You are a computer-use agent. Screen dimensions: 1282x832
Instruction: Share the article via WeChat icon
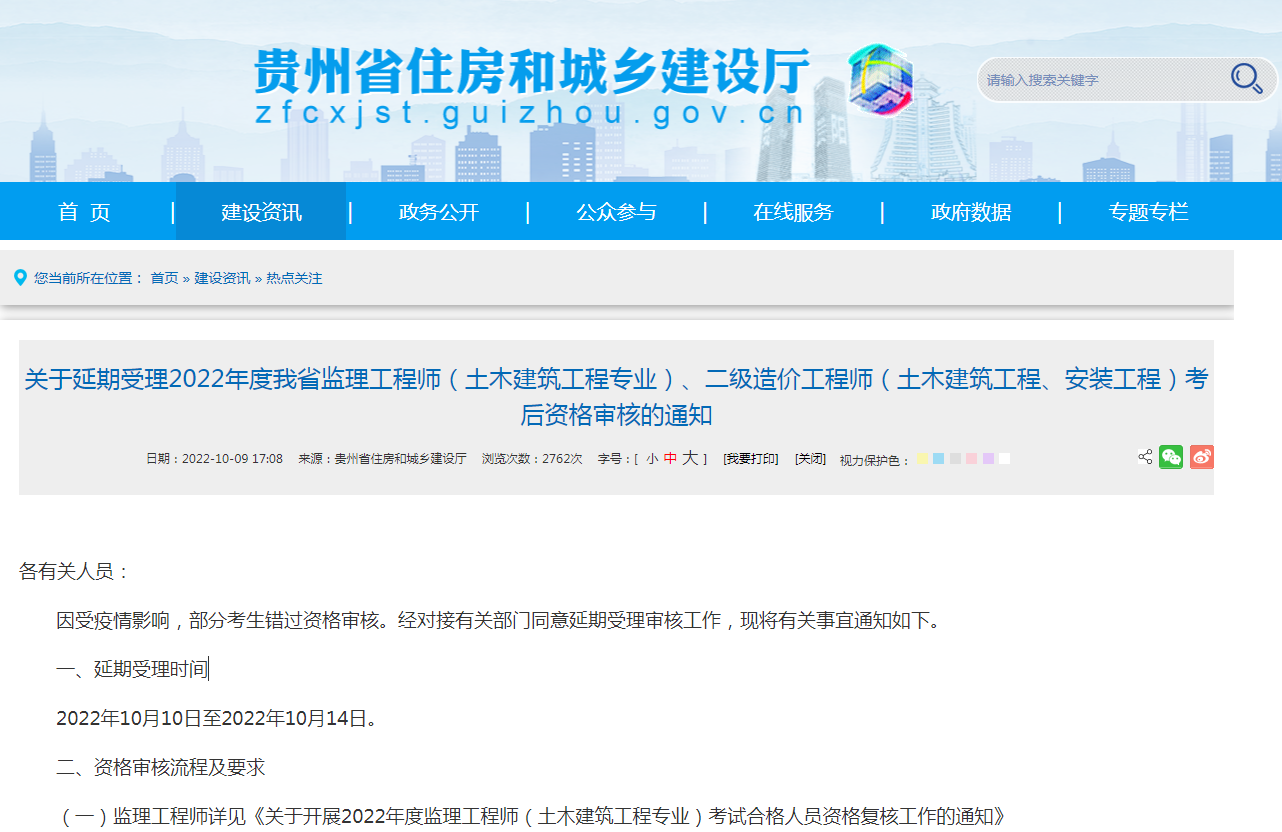point(1171,457)
